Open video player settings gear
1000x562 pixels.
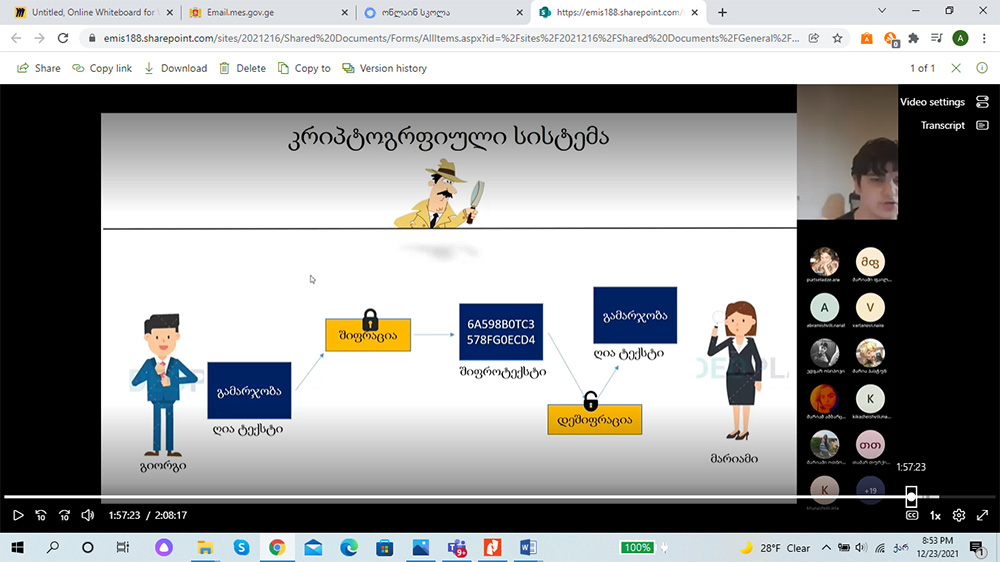[959, 515]
